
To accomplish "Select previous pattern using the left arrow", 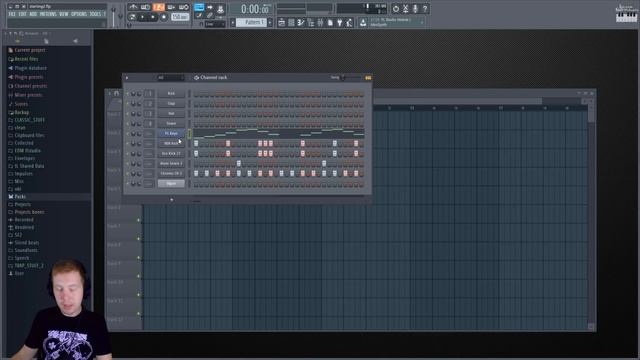I will coord(233,22).
